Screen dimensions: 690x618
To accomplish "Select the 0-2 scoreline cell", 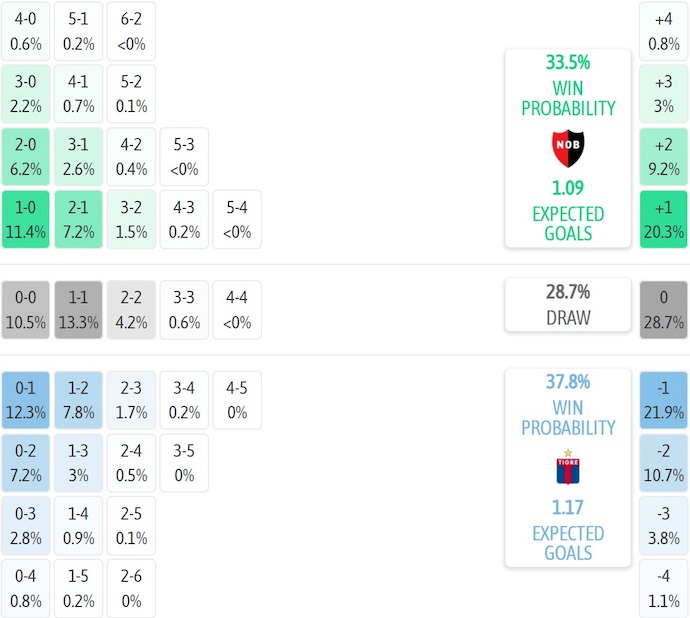I will coord(26,461).
